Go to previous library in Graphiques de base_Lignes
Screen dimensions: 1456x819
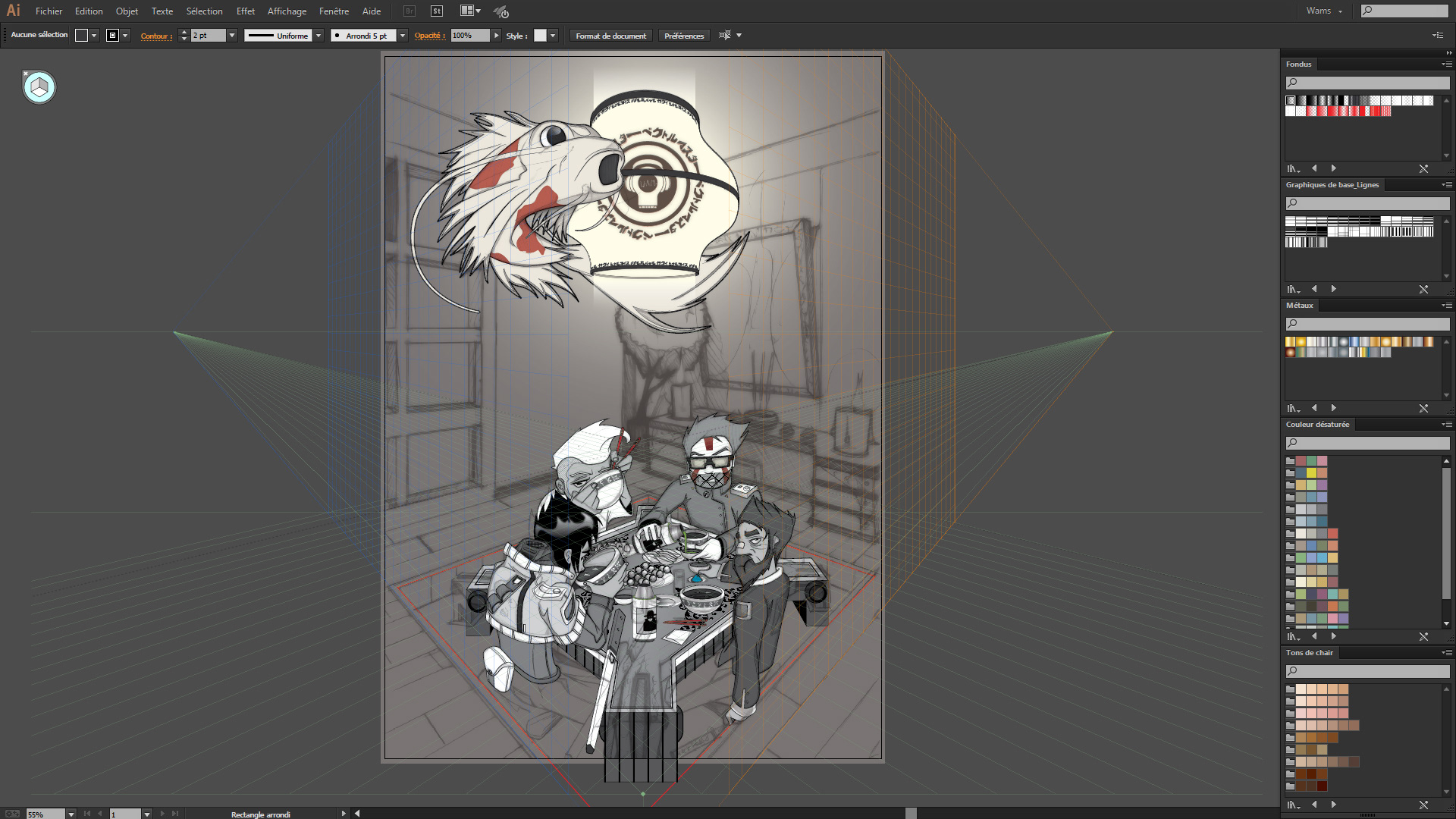tap(1314, 289)
